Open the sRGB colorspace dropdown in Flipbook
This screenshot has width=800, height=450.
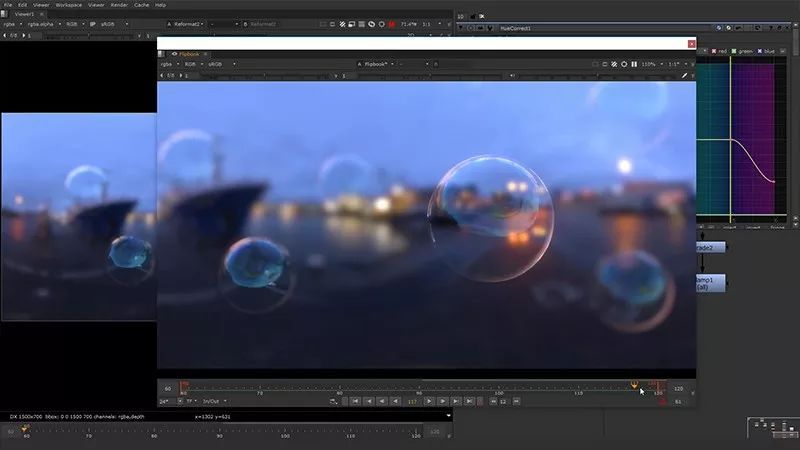pyautogui.click(x=221, y=63)
